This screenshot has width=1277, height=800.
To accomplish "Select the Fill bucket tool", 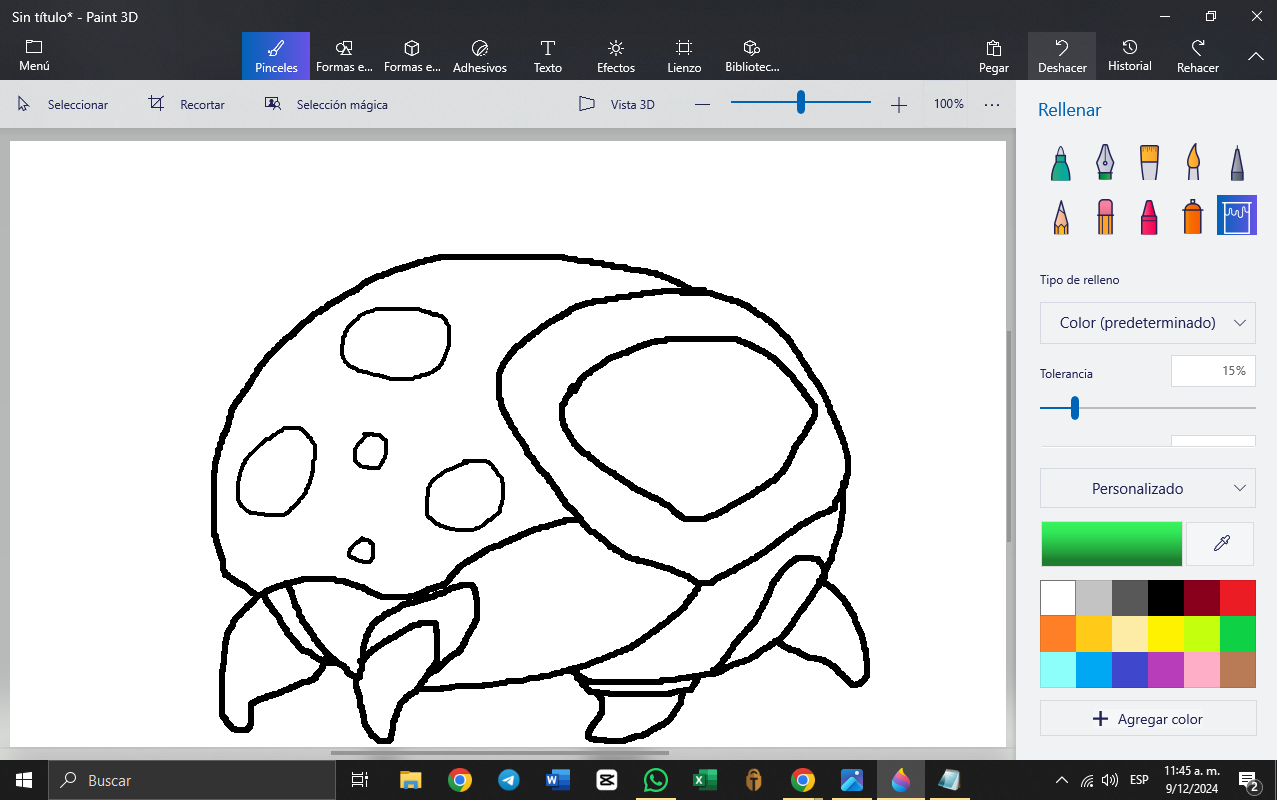I will click(1237, 215).
